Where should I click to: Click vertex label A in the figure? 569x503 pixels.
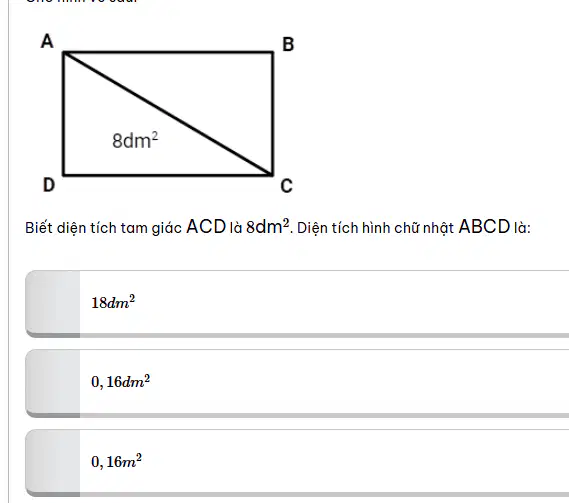coord(47,41)
